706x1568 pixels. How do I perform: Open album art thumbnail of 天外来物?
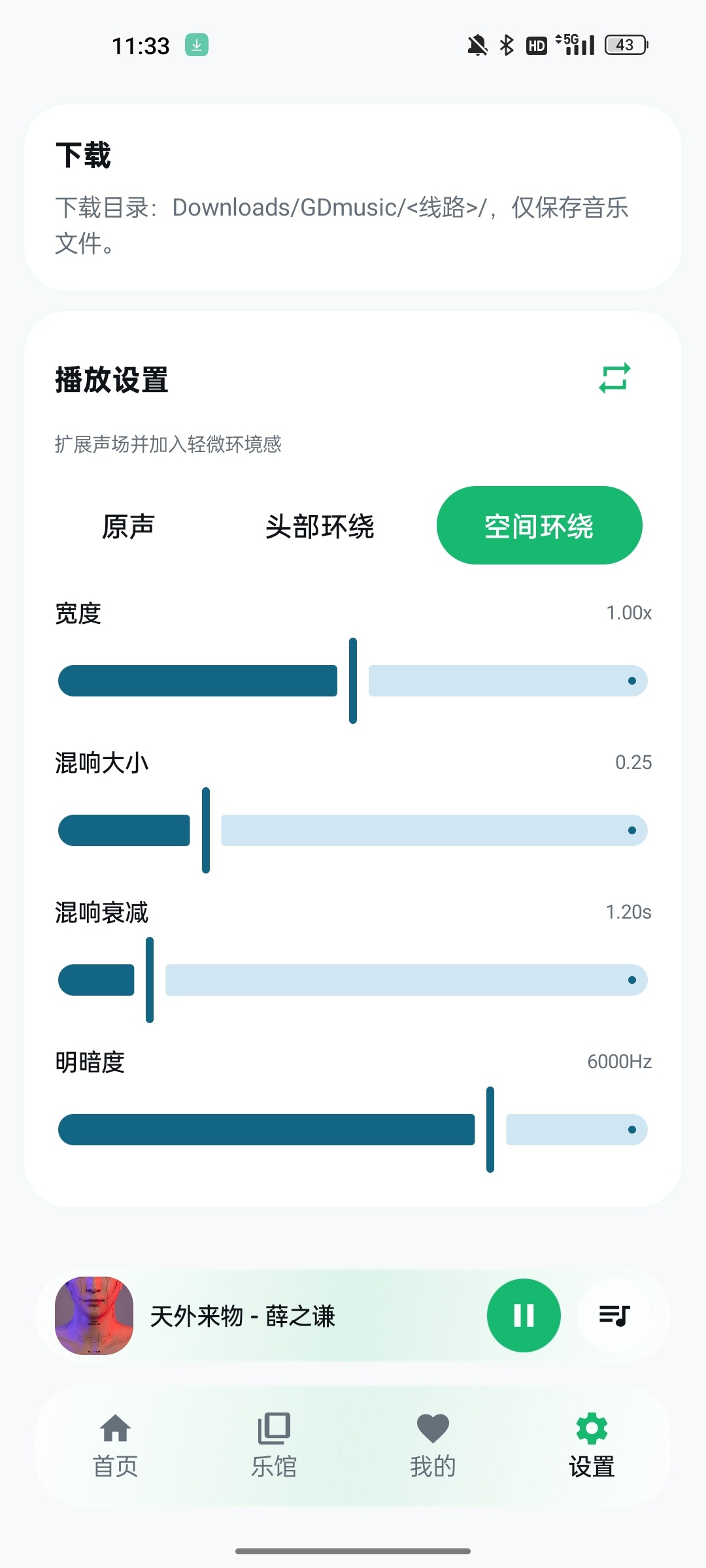click(x=94, y=1315)
